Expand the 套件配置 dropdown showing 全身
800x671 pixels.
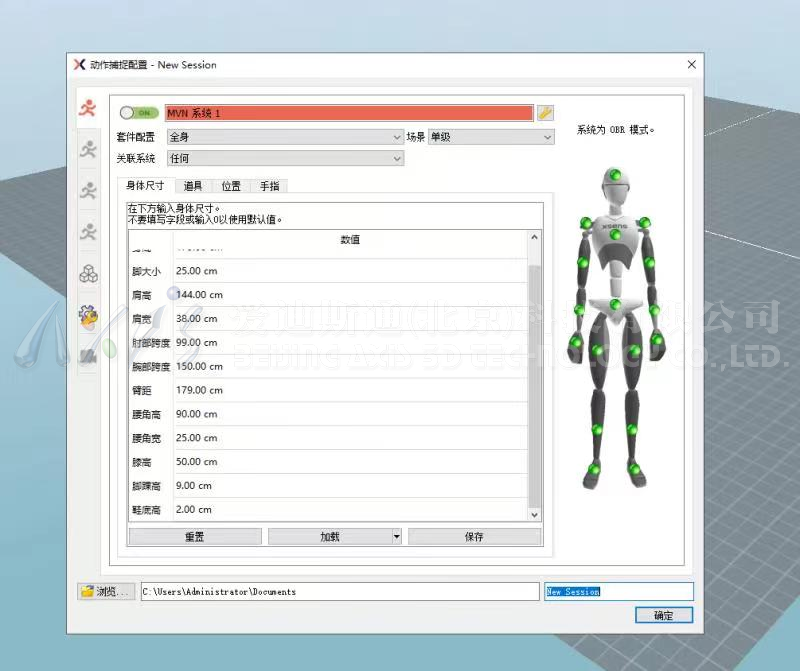[x=285, y=137]
